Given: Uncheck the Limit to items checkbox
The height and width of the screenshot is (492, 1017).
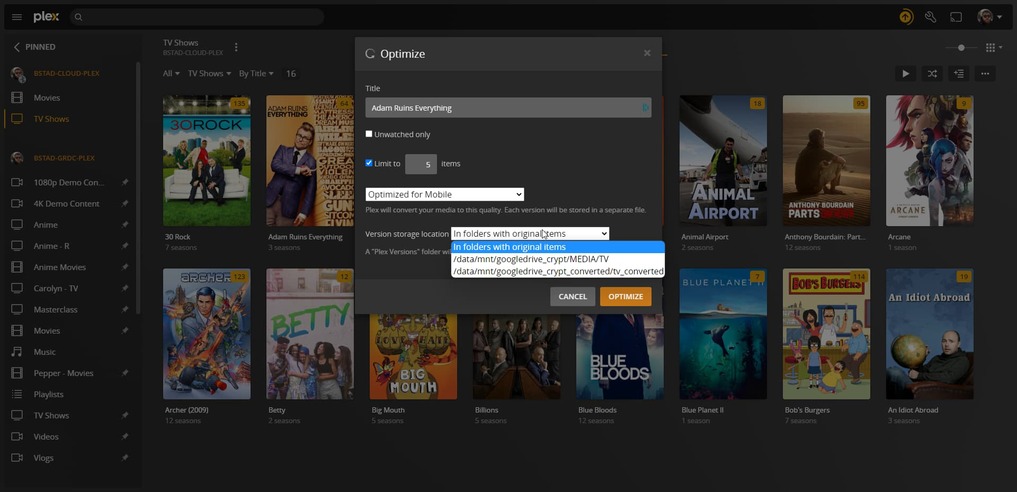Looking at the screenshot, I should tap(369, 163).
